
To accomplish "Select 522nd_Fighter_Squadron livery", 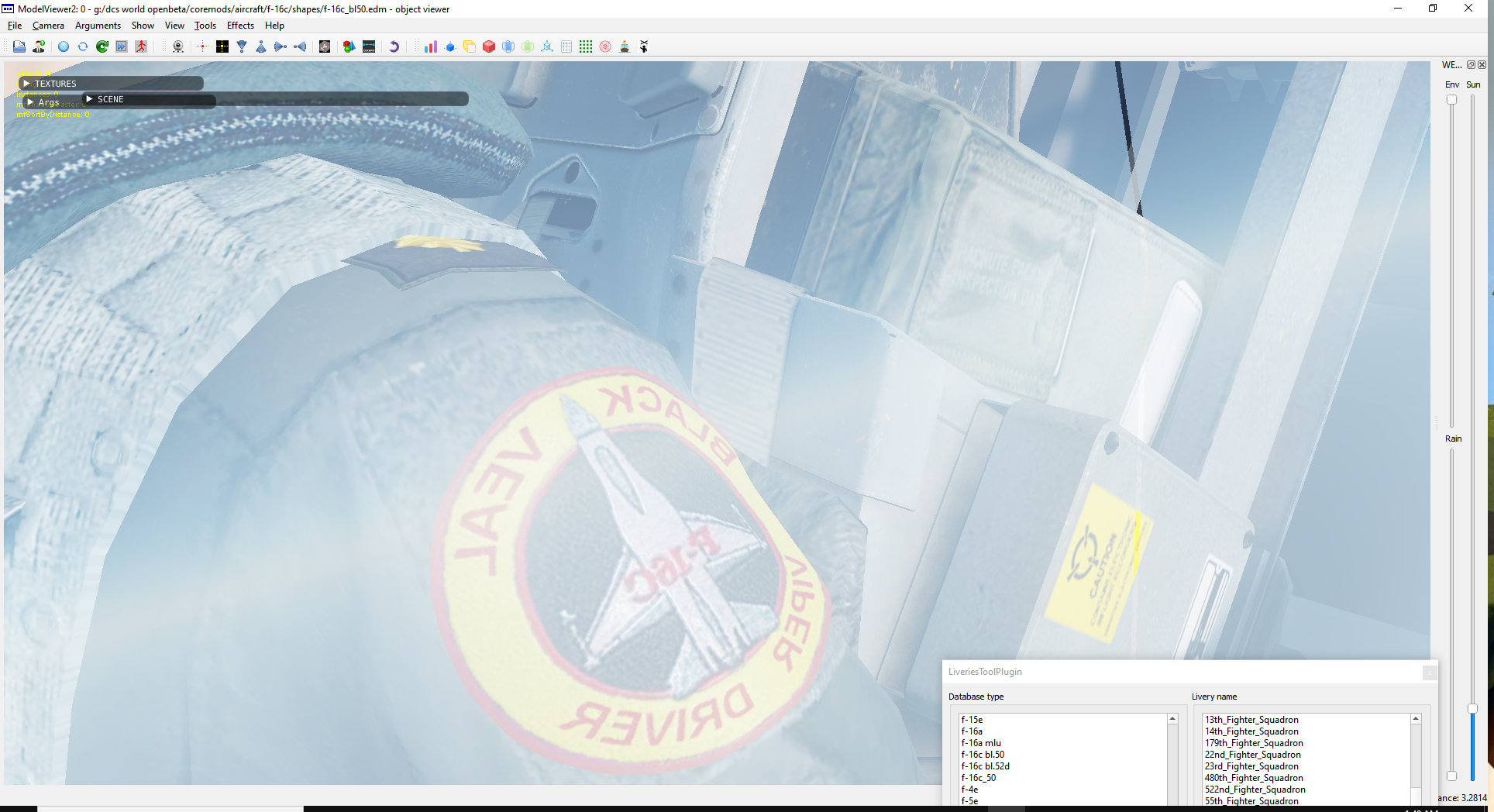I will point(1306,790).
